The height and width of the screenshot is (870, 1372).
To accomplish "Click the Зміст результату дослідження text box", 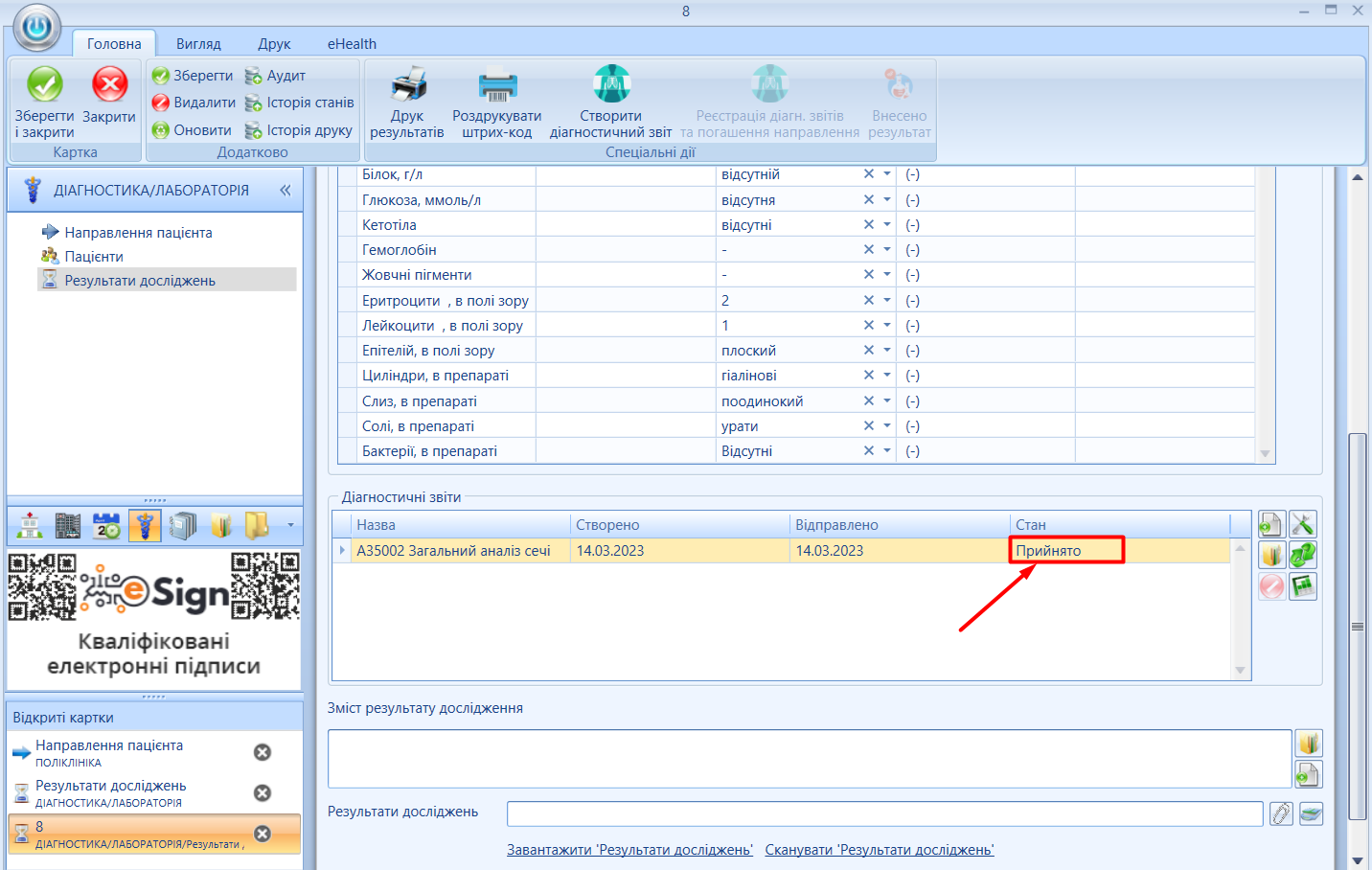I will pos(810,759).
